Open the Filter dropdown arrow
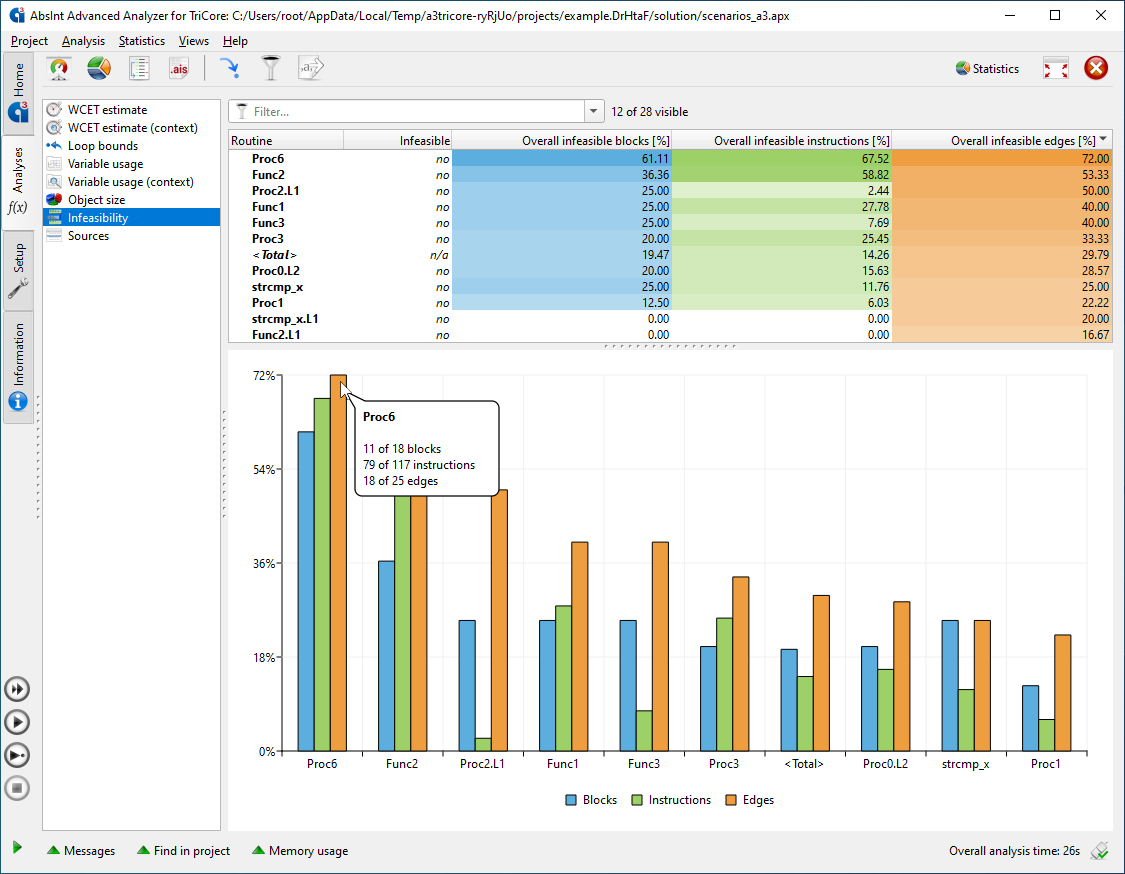 pos(593,111)
